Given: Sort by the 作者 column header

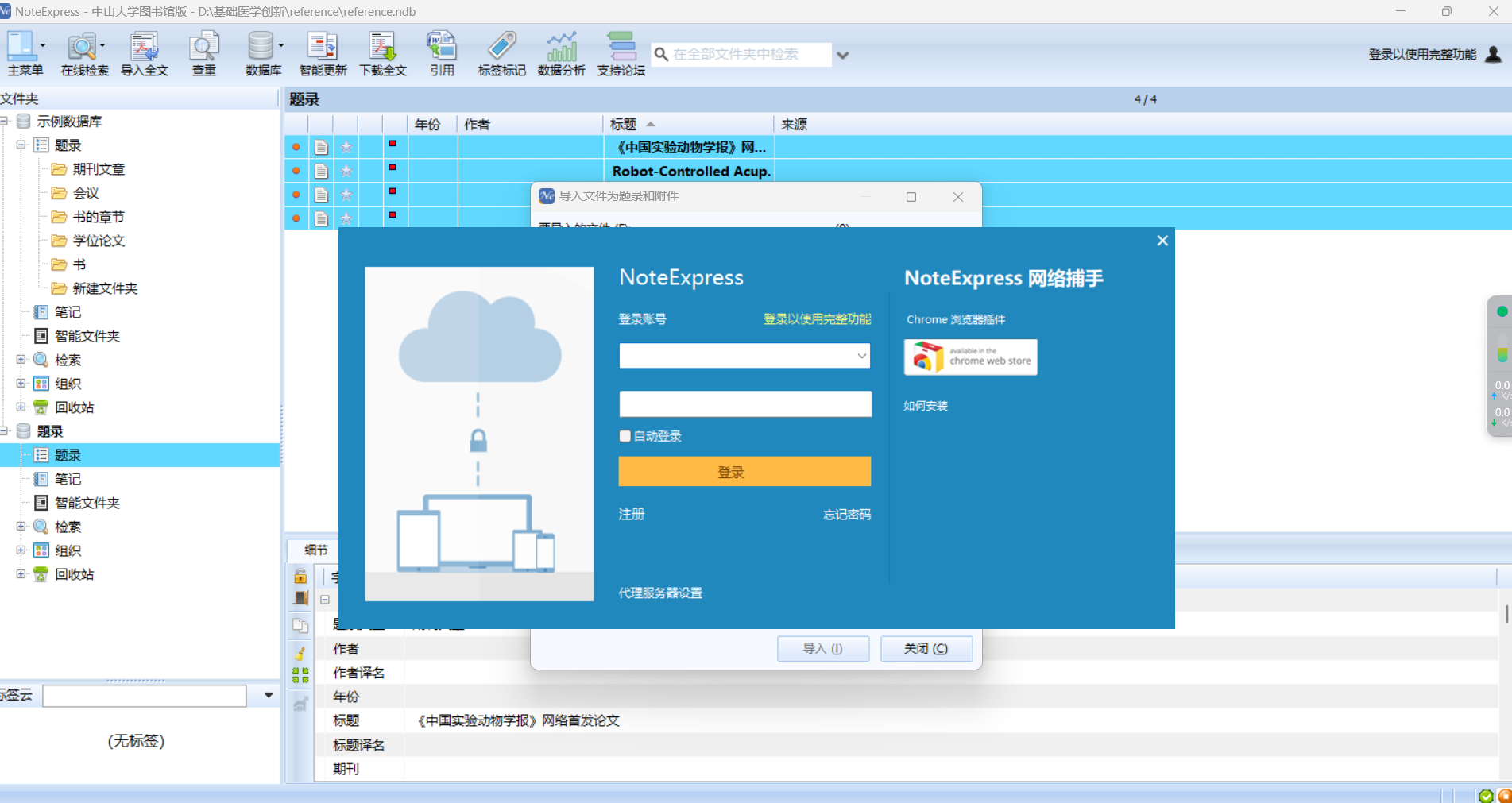Looking at the screenshot, I should (530, 125).
